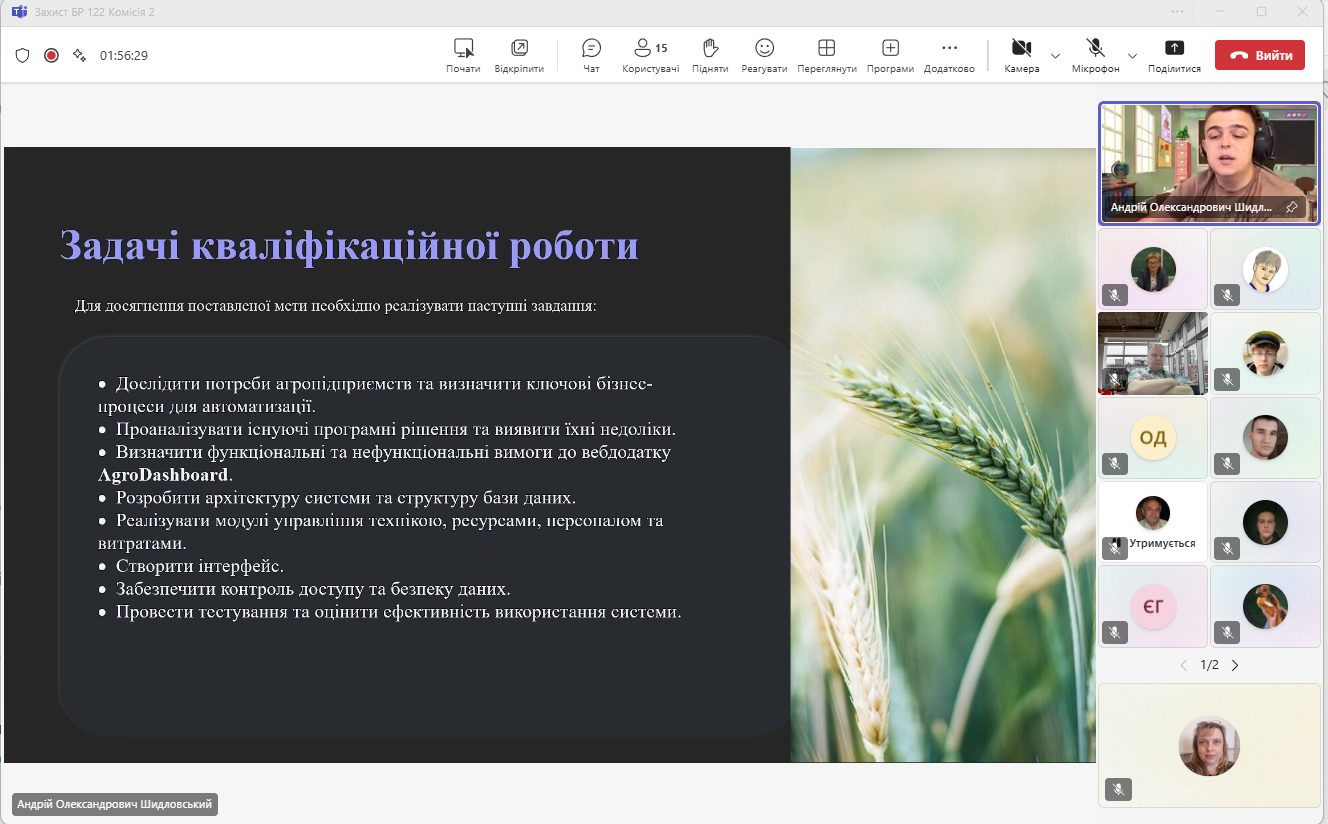Screen dimensions: 1328x824
Task: Click the shield privacy icon
Action: (22, 55)
